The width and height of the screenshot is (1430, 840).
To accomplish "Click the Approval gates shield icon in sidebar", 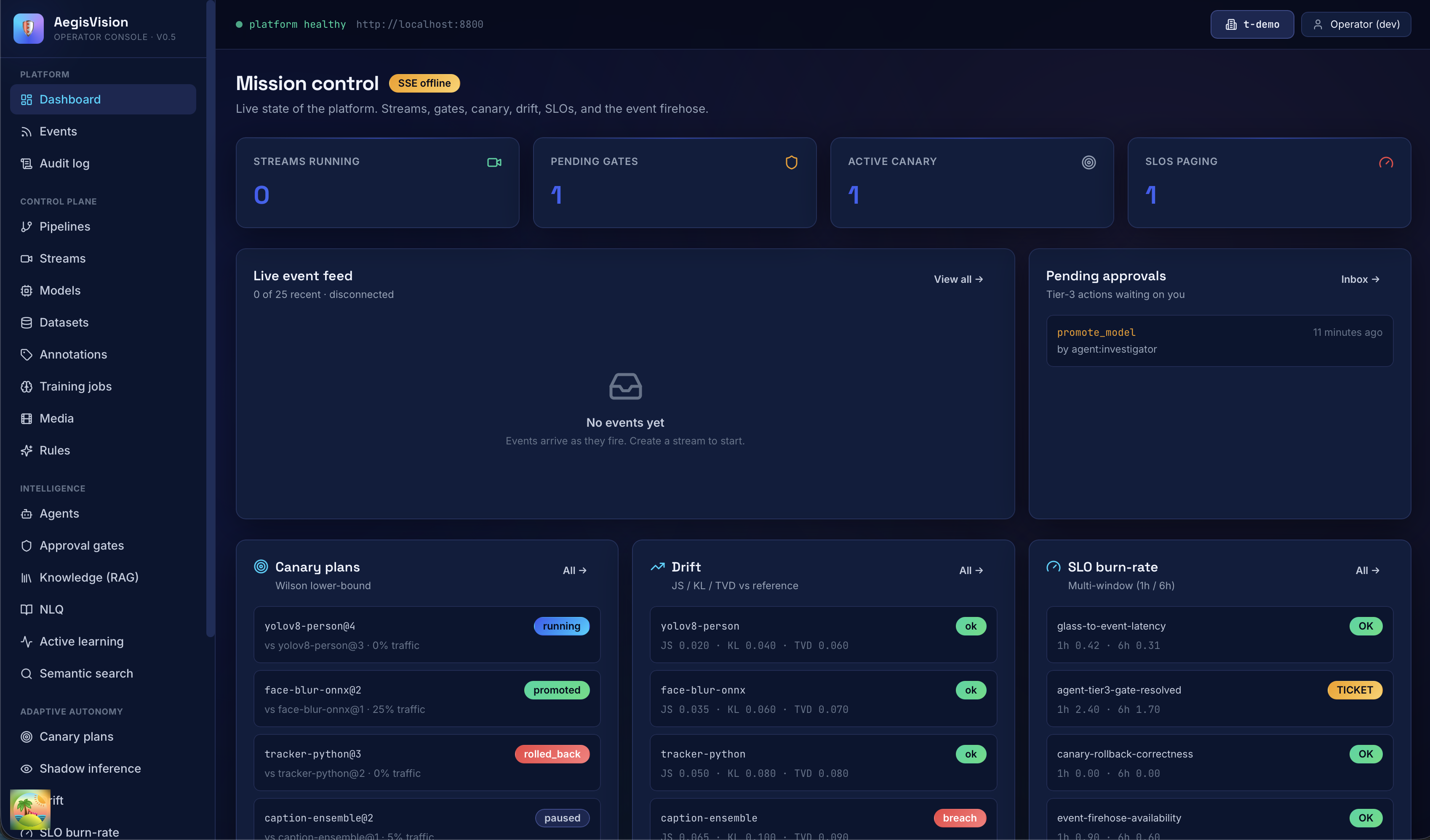I will 26,546.
